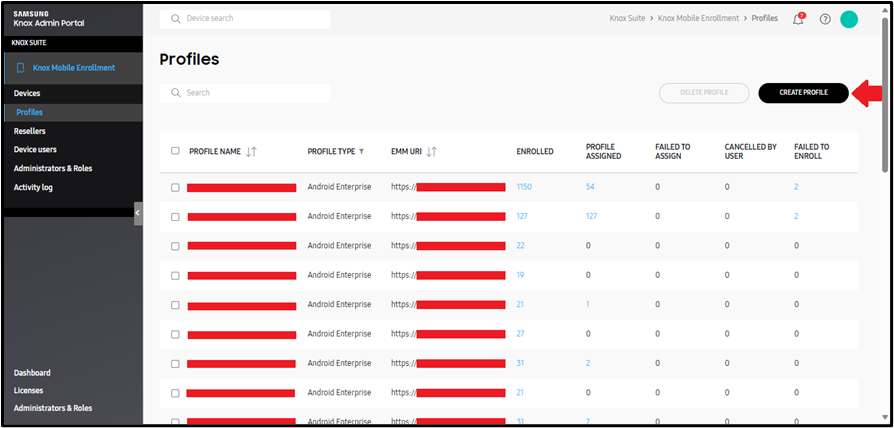
Task: Open the notifications bell icon
Action: (798, 19)
